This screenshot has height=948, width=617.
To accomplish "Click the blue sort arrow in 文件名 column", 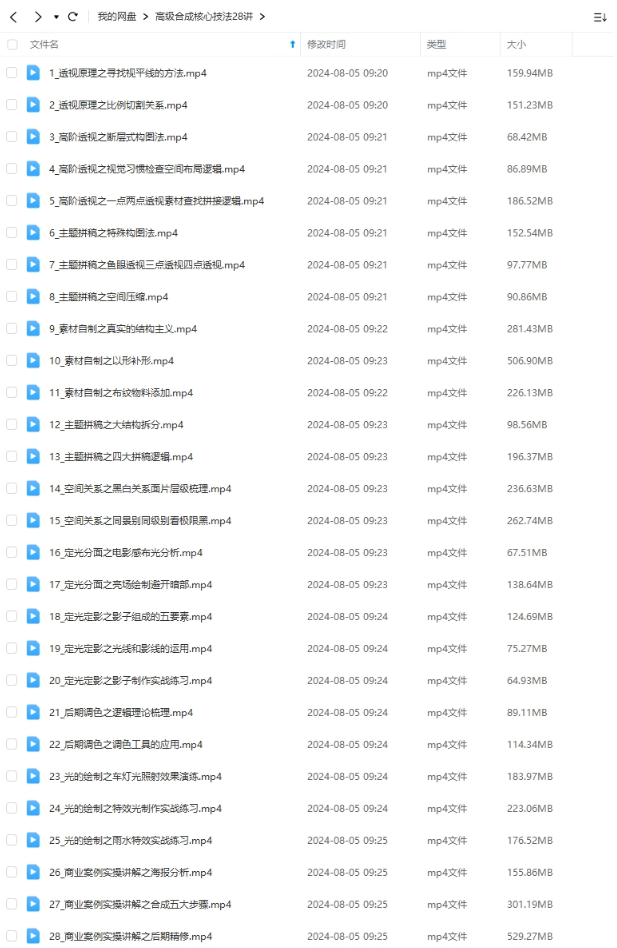I will [x=292, y=44].
